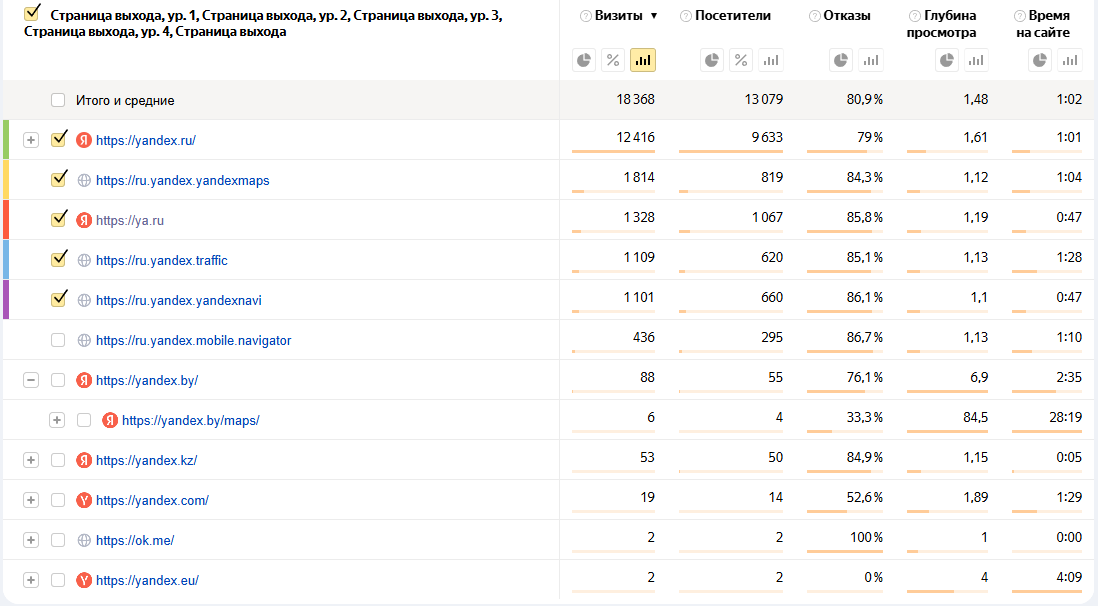Click green color marker of yandex.ru row
1098x606 pixels.
pyautogui.click(x=6, y=139)
